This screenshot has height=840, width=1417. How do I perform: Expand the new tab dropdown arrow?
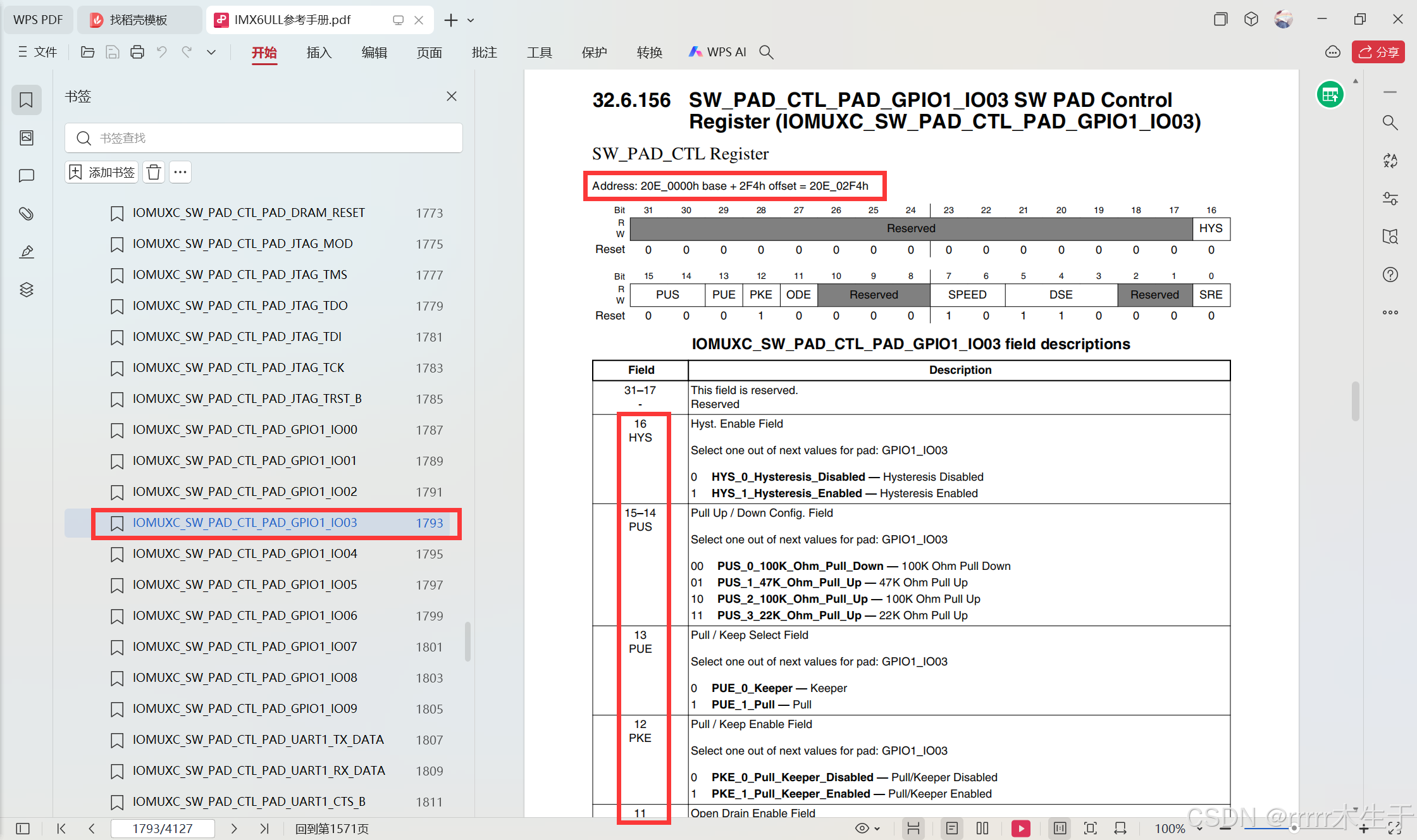pos(471,20)
